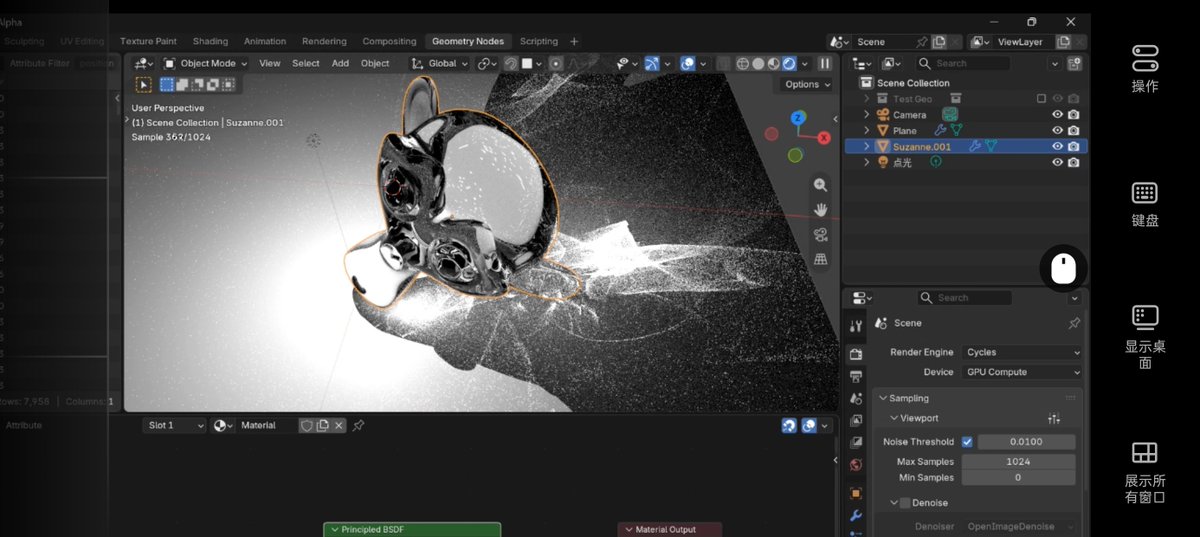Click the geometry nodes icon on Suzanne.001 row
Image resolution: width=1200 pixels, height=537 pixels.
tap(991, 146)
